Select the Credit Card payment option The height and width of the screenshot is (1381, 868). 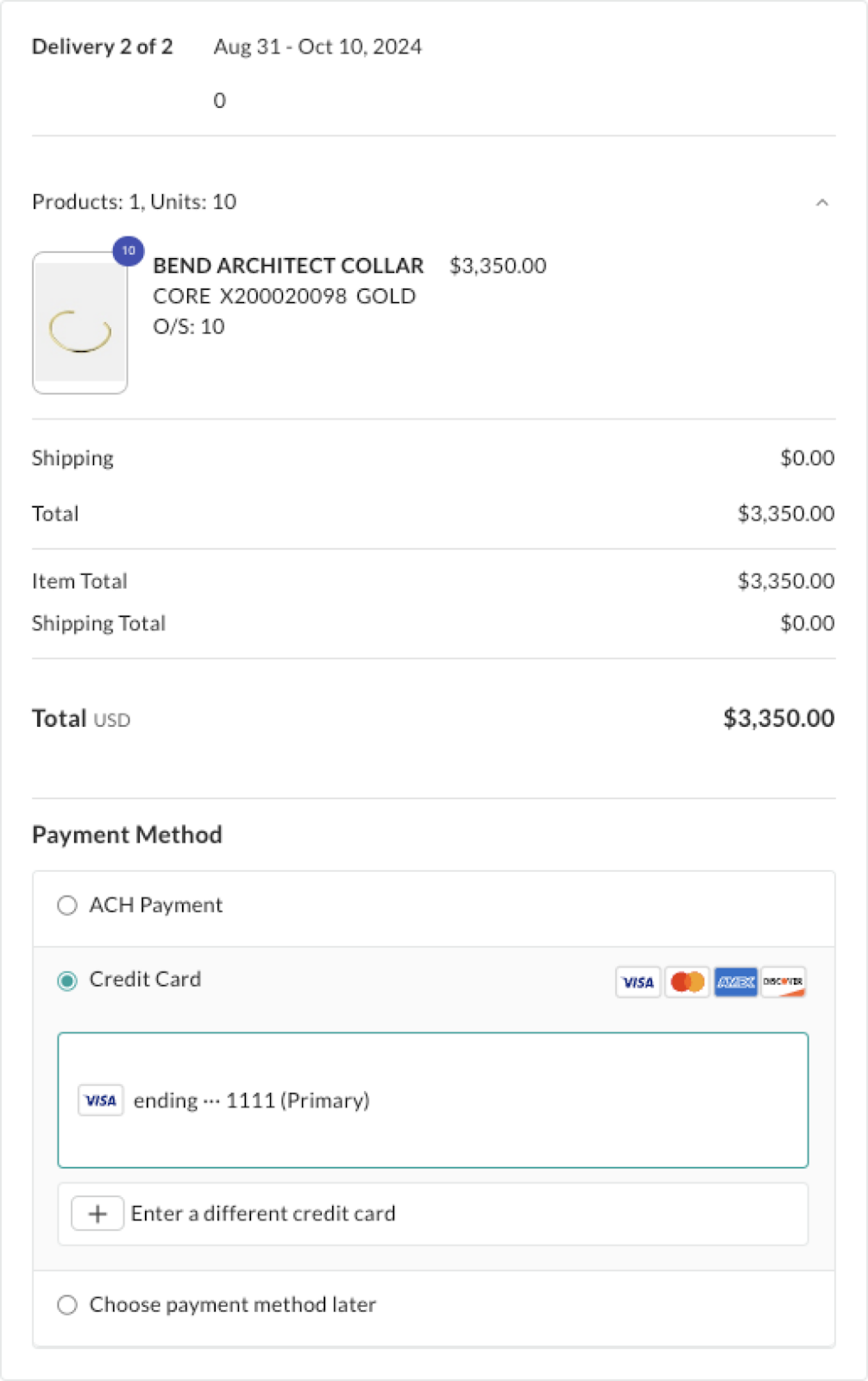(66, 981)
